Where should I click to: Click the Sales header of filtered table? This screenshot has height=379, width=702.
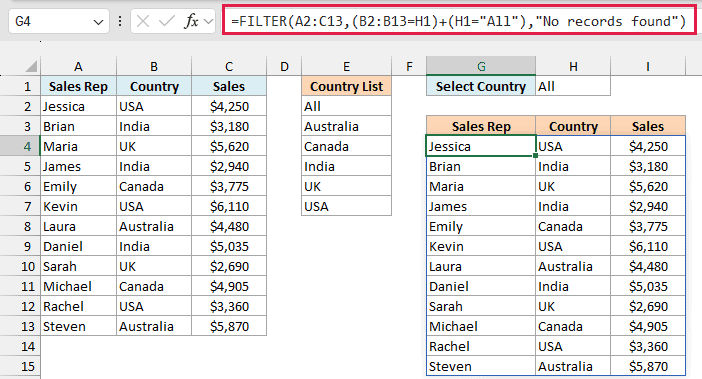(x=648, y=126)
